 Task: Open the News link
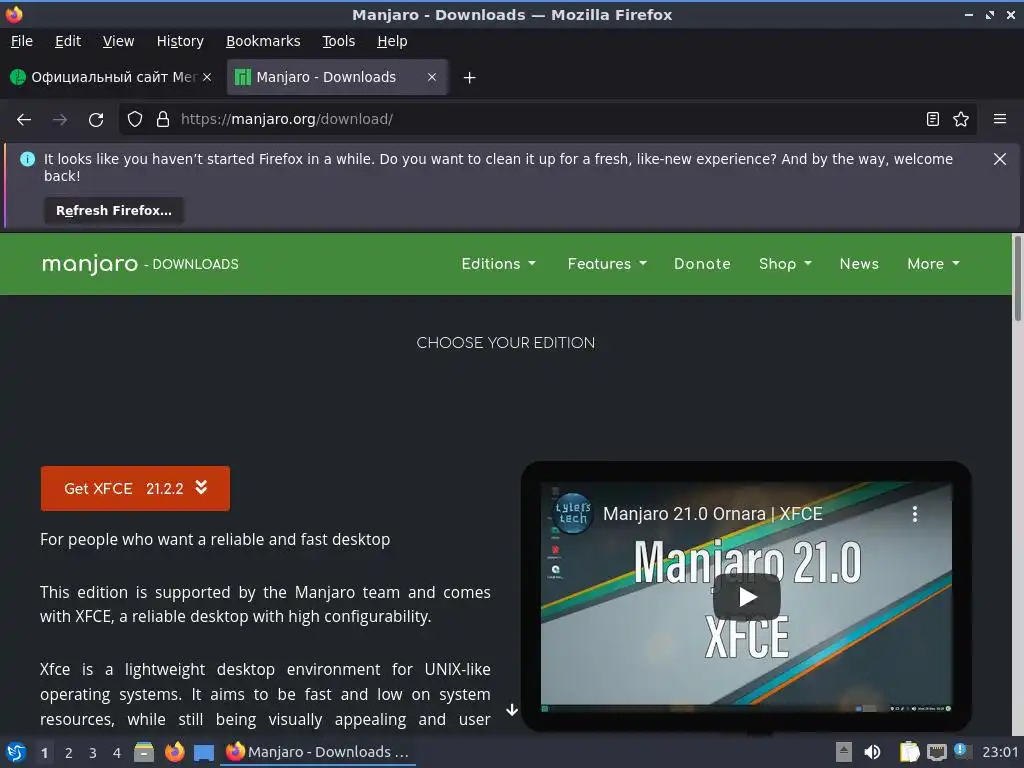tap(859, 264)
